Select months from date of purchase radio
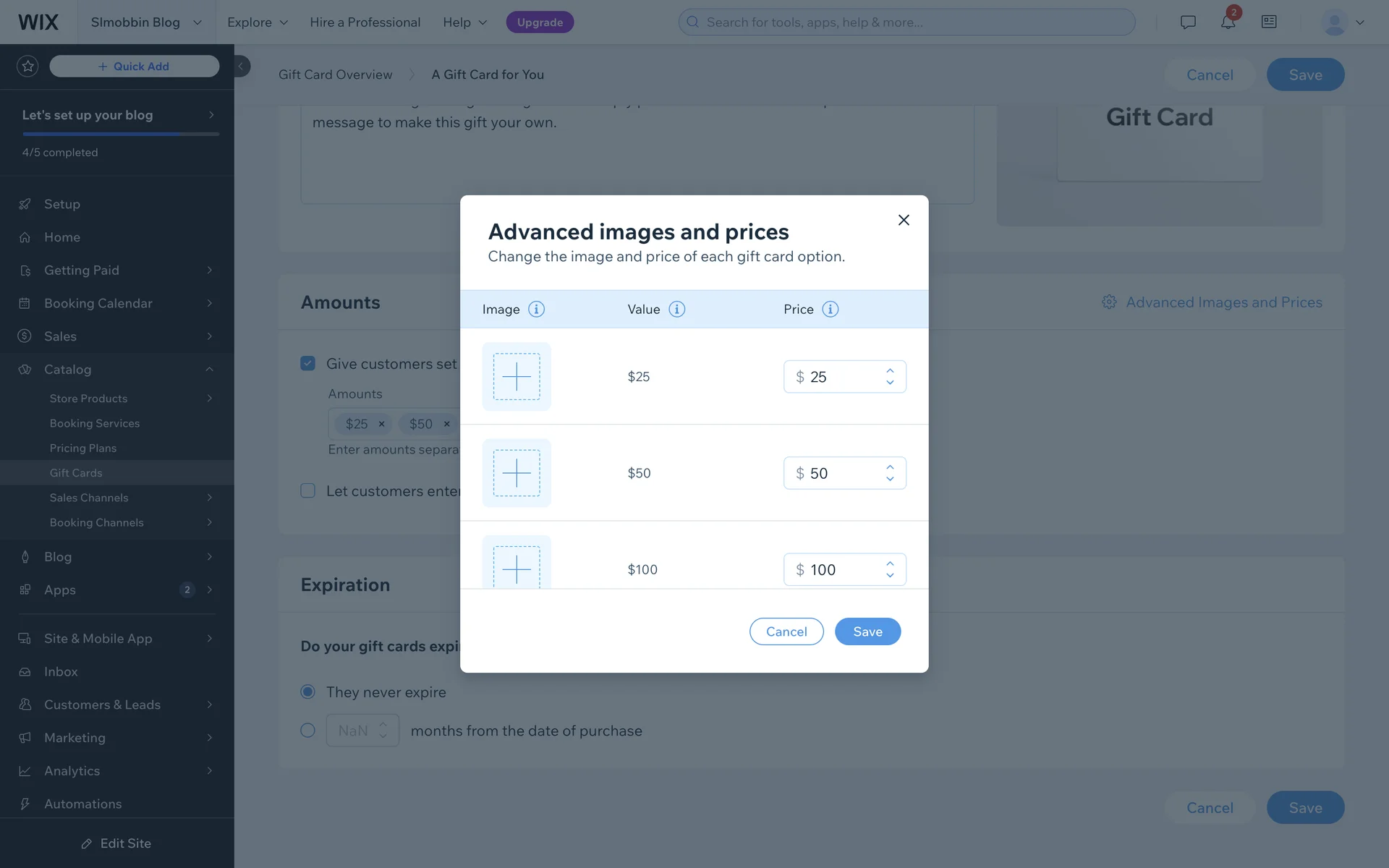 (308, 731)
